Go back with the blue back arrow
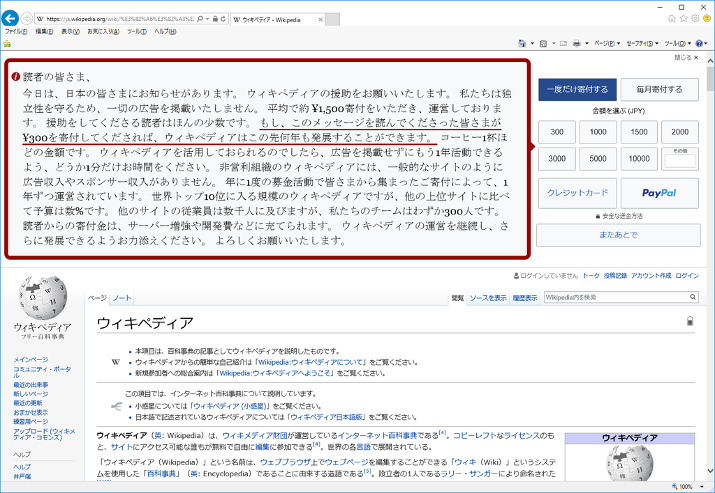 tap(10, 19)
